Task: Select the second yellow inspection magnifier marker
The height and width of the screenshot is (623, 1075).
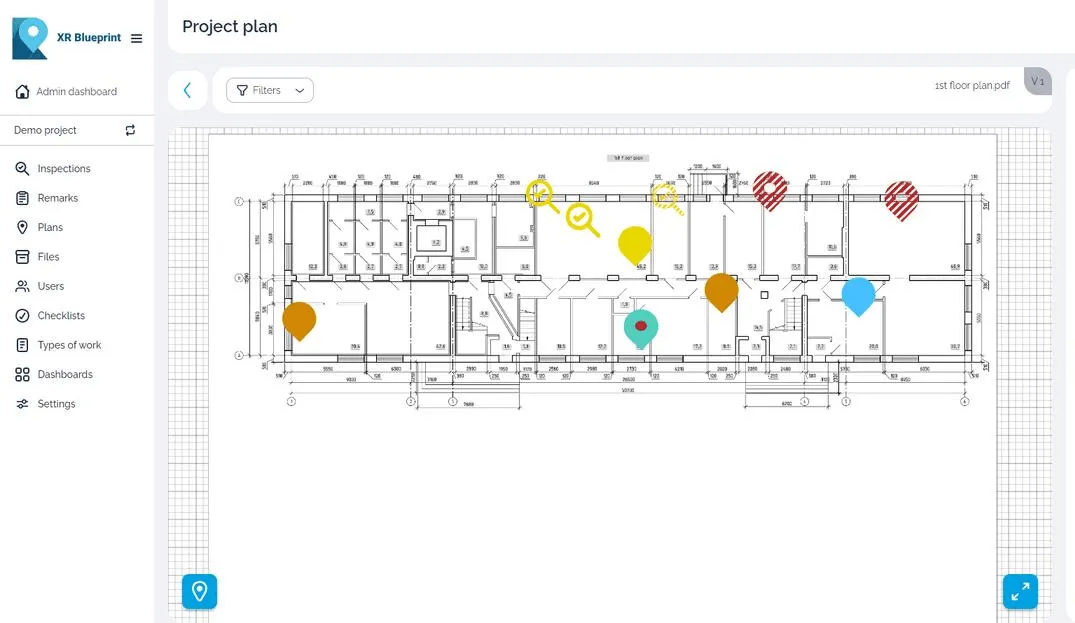Action: tap(583, 220)
